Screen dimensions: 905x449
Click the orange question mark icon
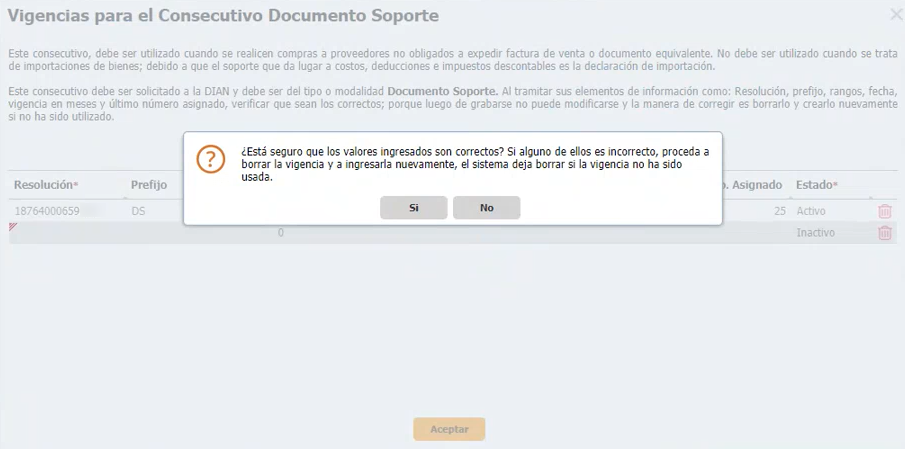pyautogui.click(x=210, y=159)
